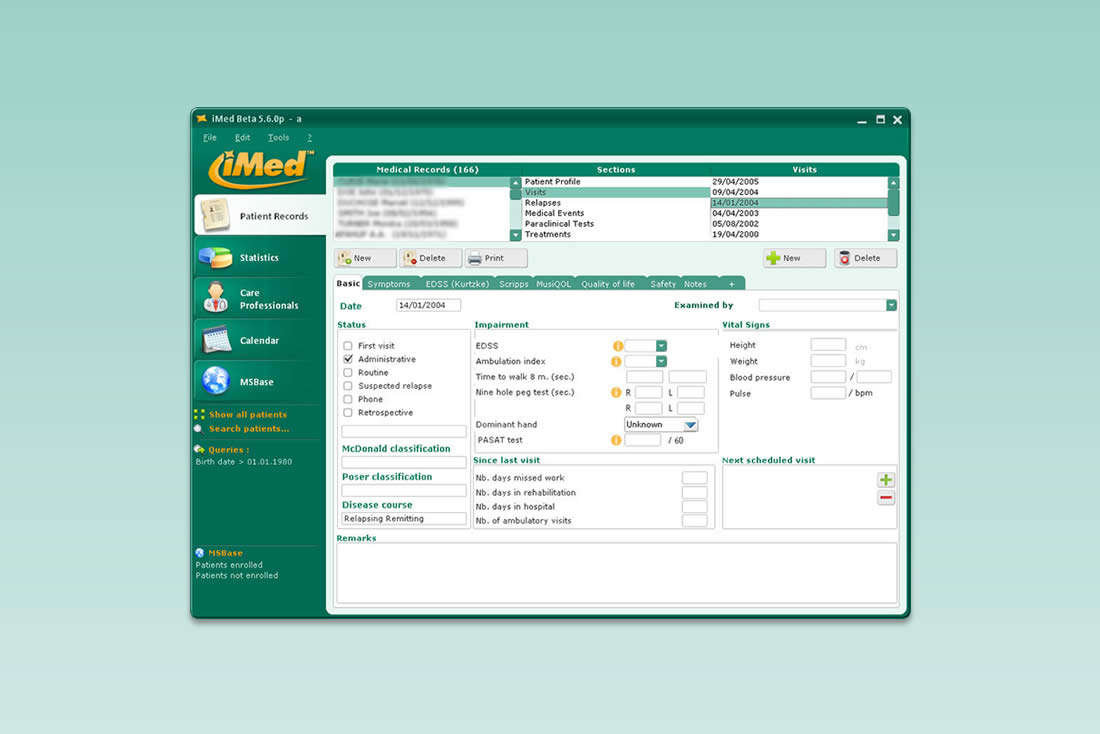This screenshot has width=1100, height=734.
Task: Click the Show all patients link
Action: tap(247, 414)
